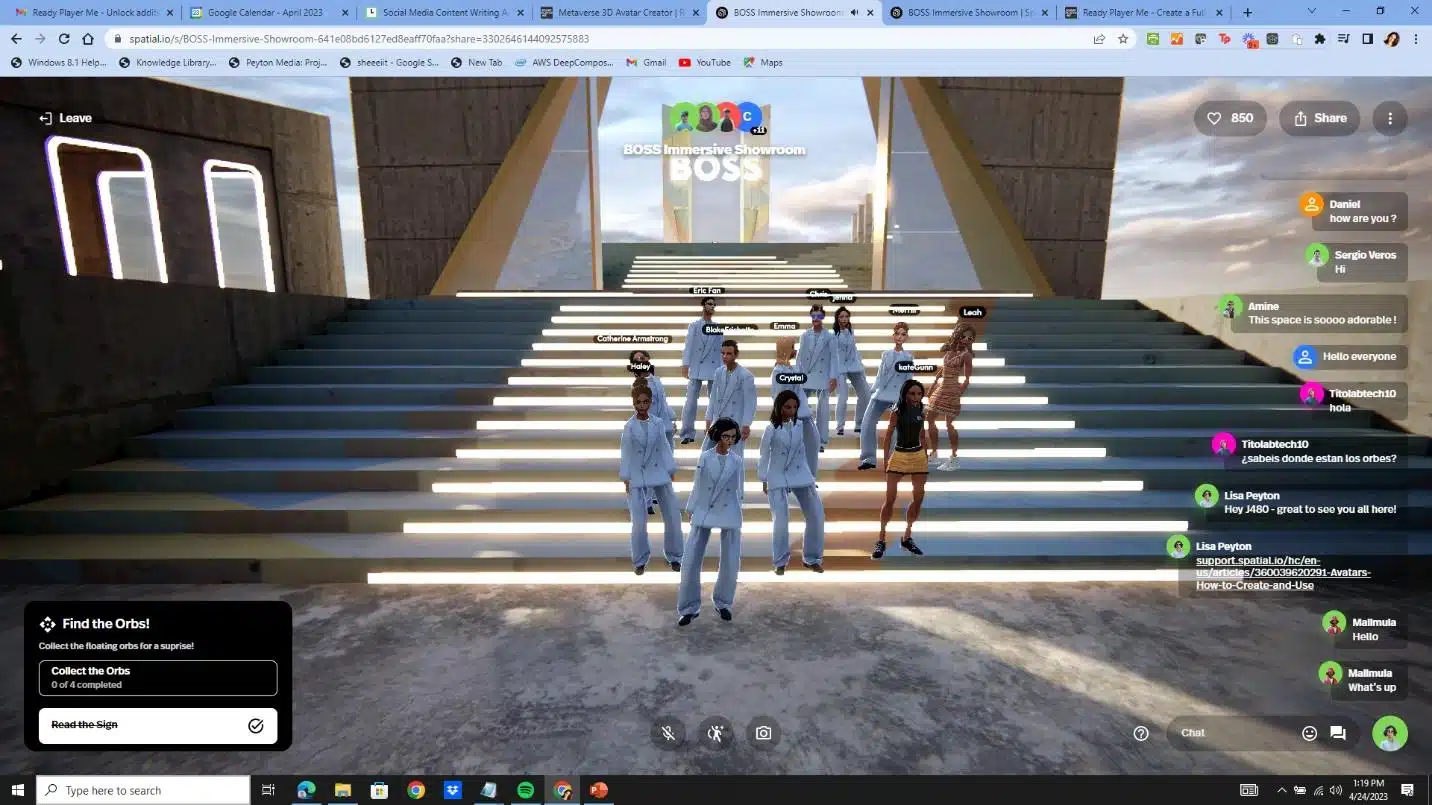Image resolution: width=1432 pixels, height=805 pixels.
Task: Open your profile avatar at bottom right
Action: tap(1390, 733)
